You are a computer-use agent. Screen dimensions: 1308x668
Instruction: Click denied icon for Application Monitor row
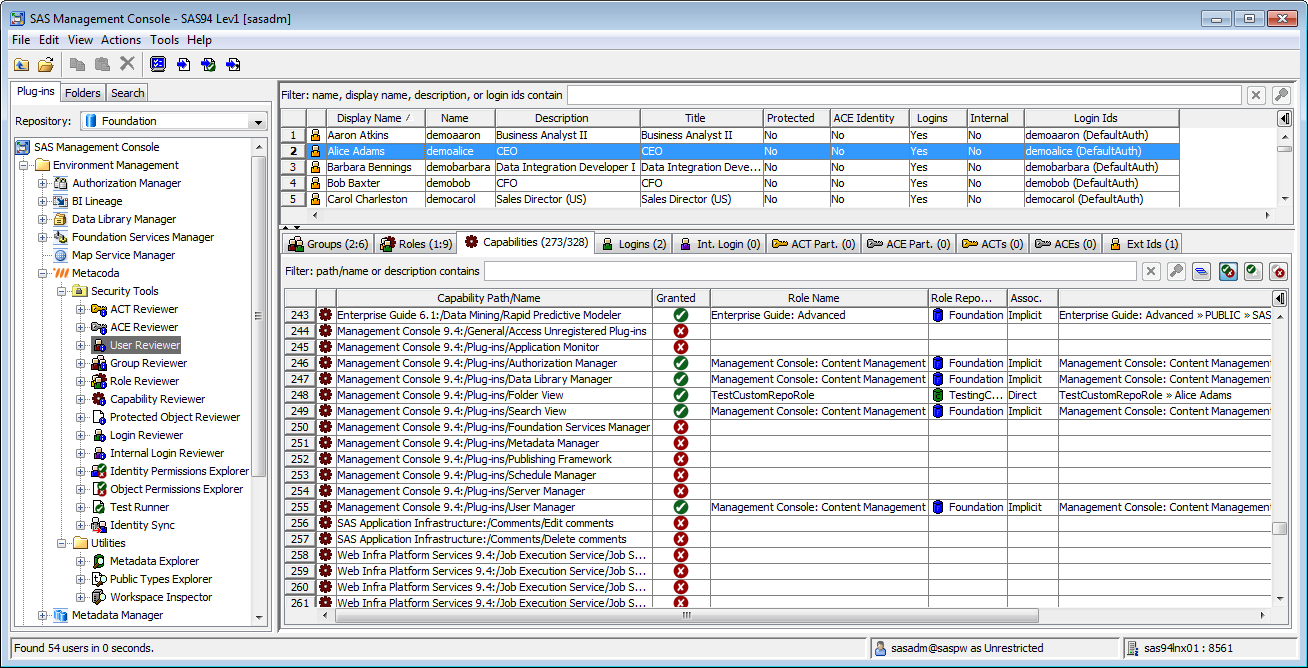point(681,347)
